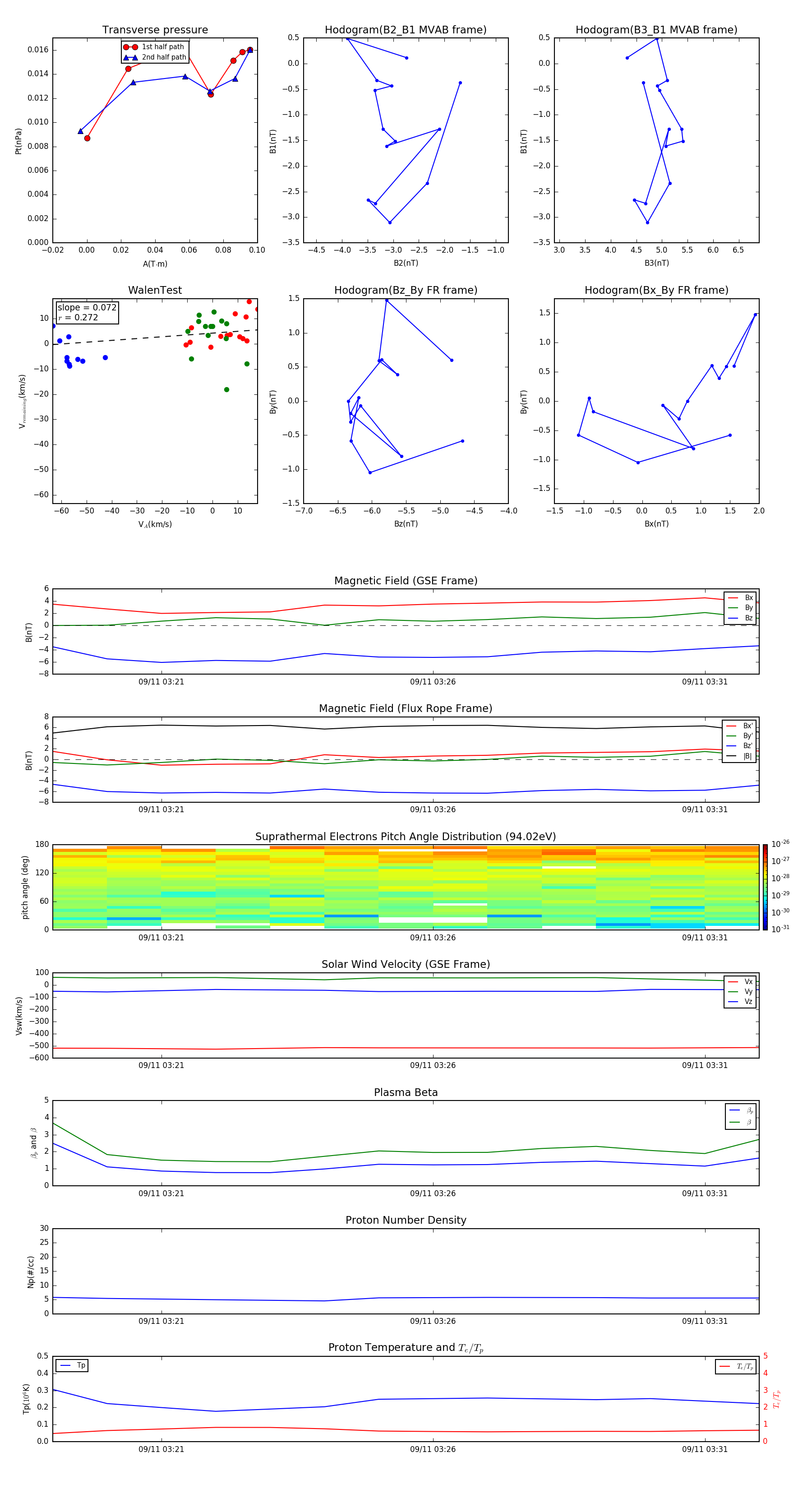This screenshot has width=812, height=1489.
Task: Click '09/11 03:26' tick under GSE magnetic field
Action: pyautogui.click(x=433, y=681)
